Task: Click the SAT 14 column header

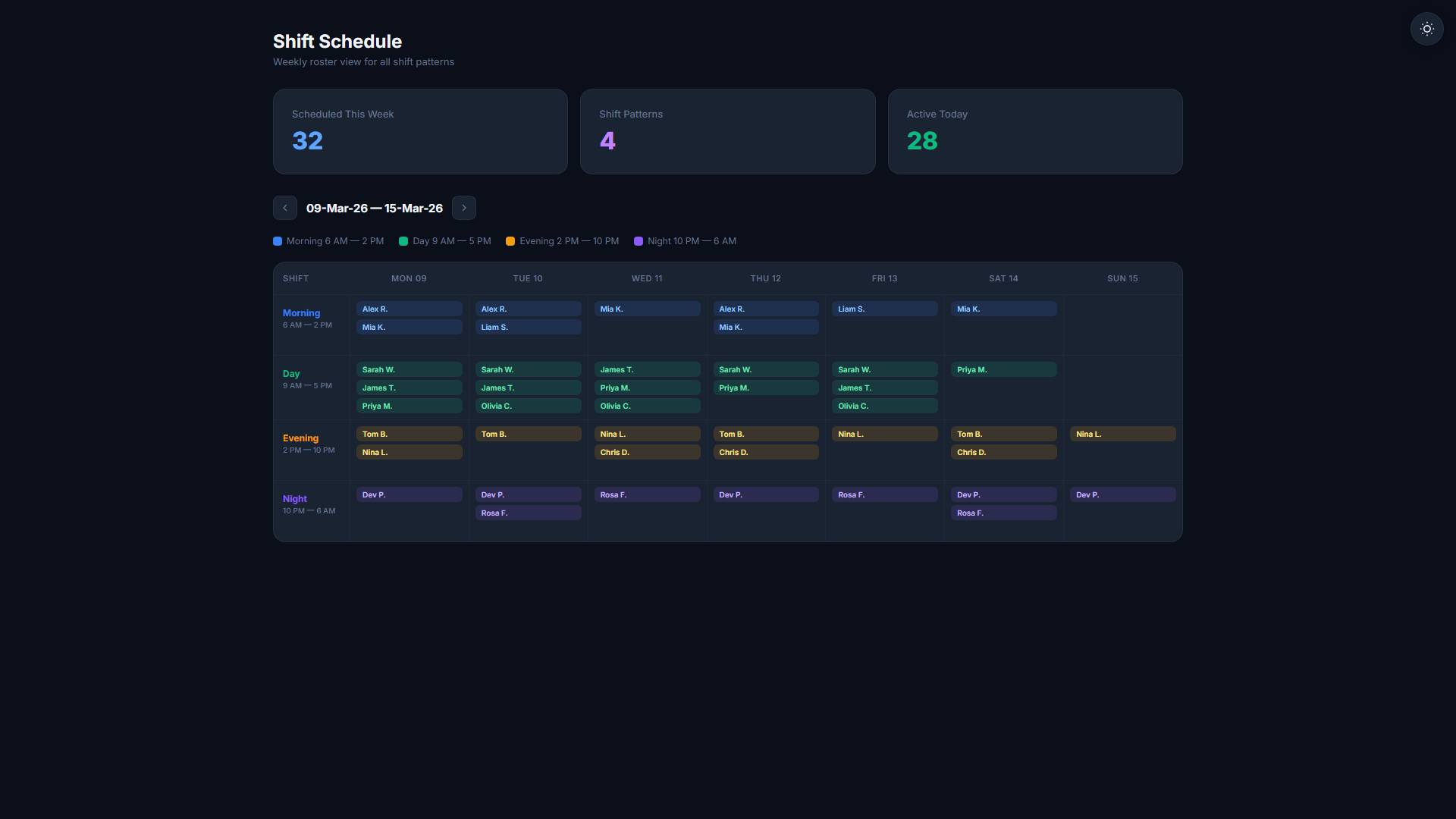Action: [x=1003, y=278]
